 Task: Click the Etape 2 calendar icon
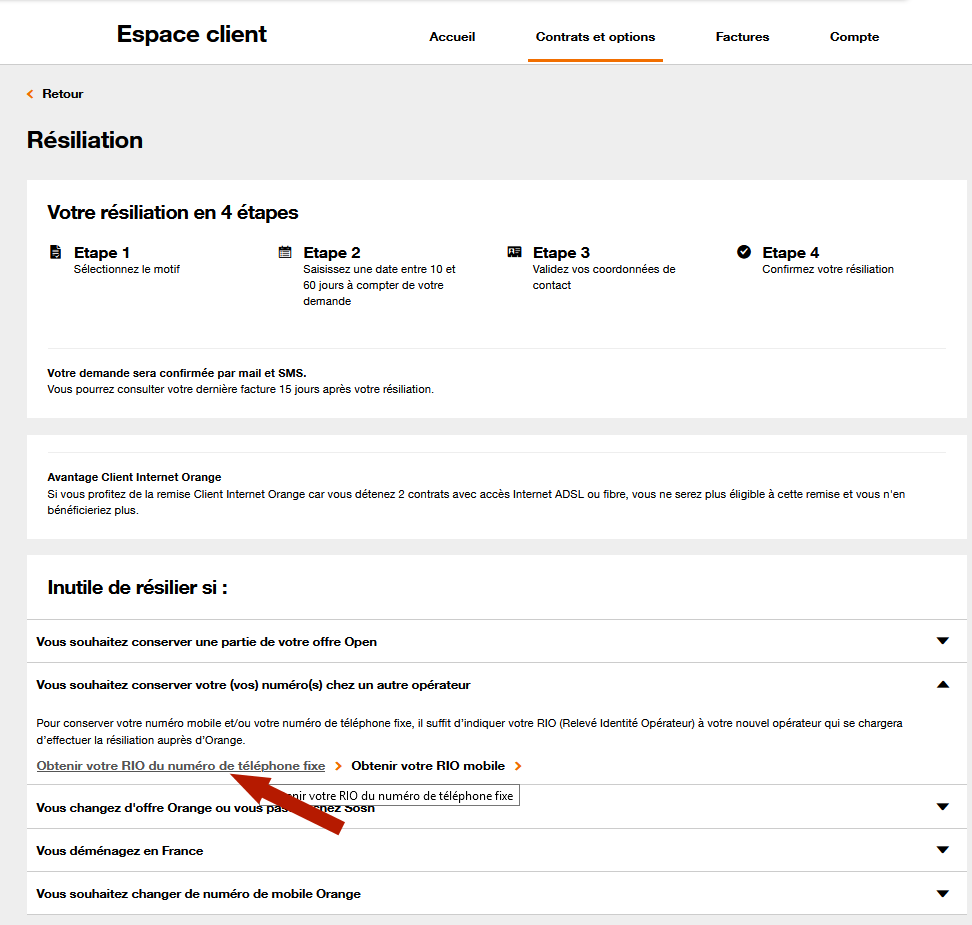(285, 252)
